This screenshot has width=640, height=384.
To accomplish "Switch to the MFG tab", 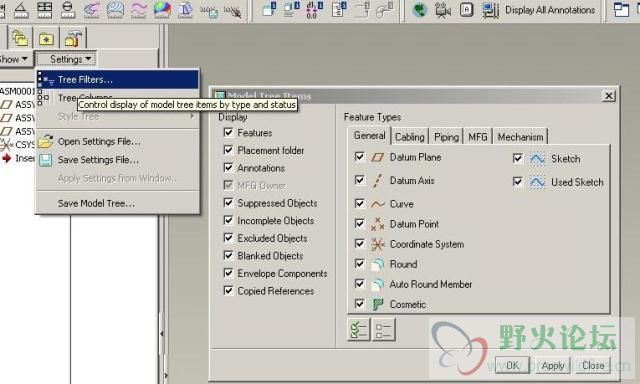I will tap(478, 137).
